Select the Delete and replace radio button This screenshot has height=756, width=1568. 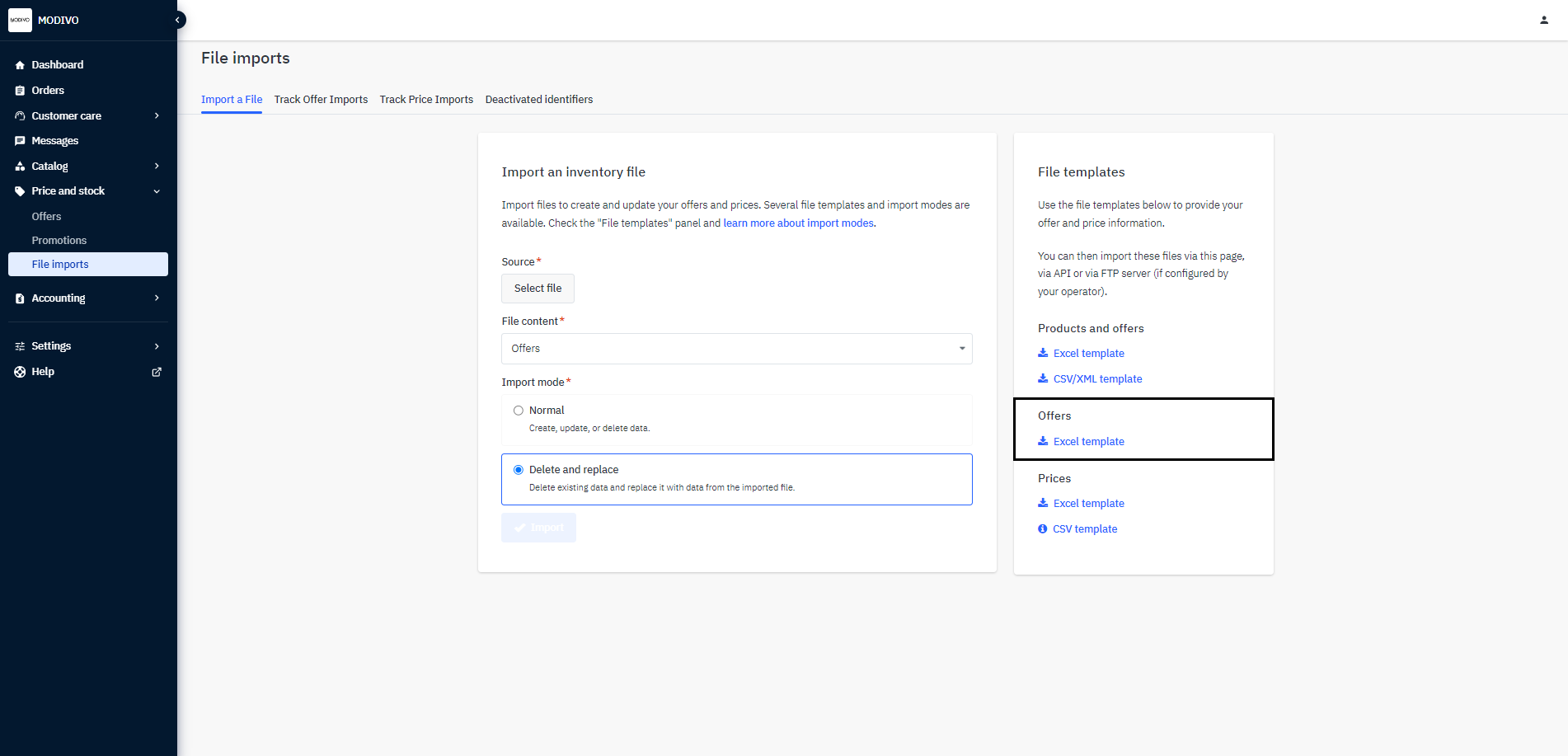pyautogui.click(x=519, y=470)
